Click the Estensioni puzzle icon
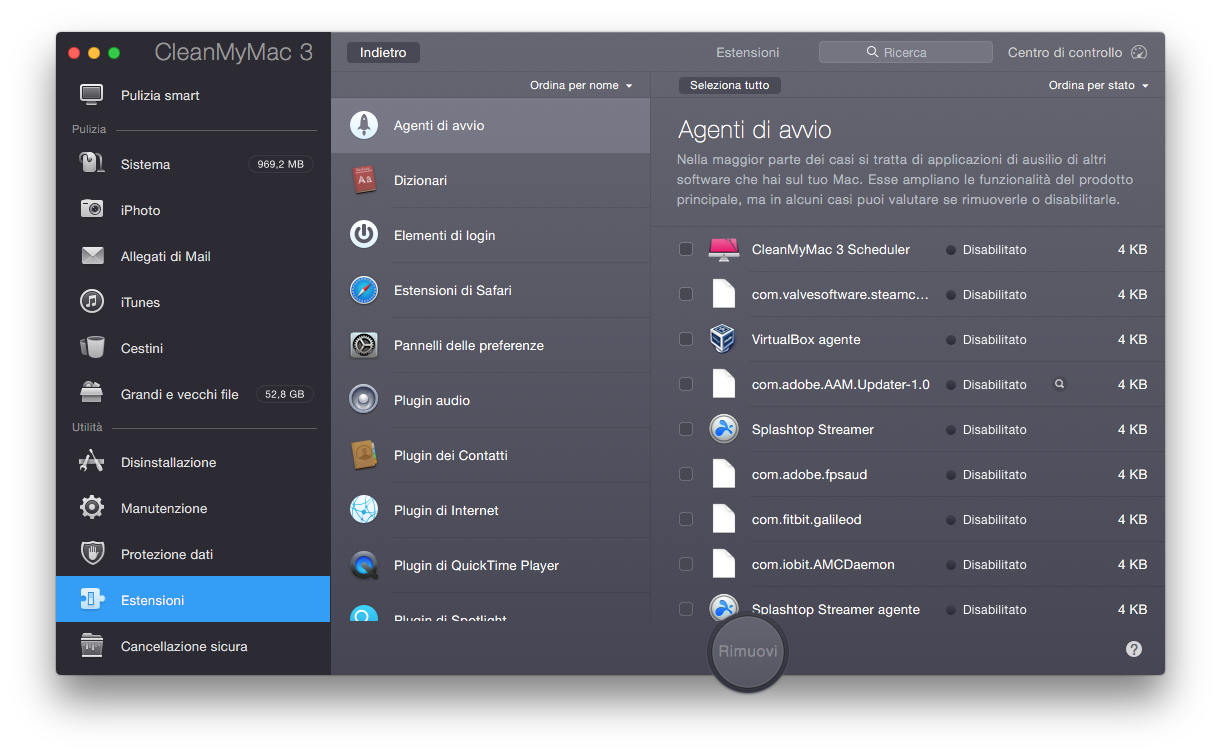The width and height of the screenshot is (1221, 755). click(x=92, y=600)
